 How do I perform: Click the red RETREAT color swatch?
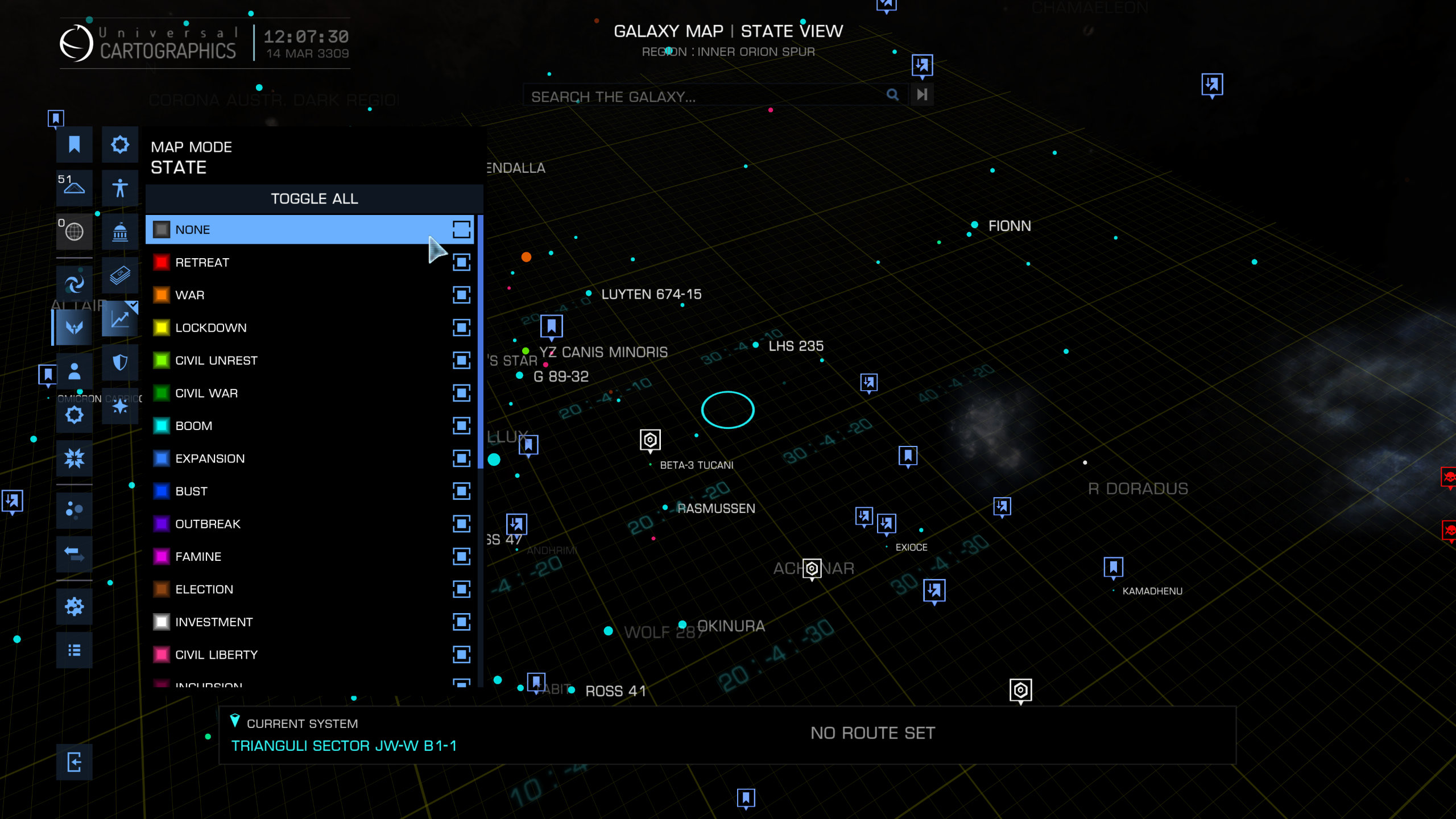click(162, 262)
